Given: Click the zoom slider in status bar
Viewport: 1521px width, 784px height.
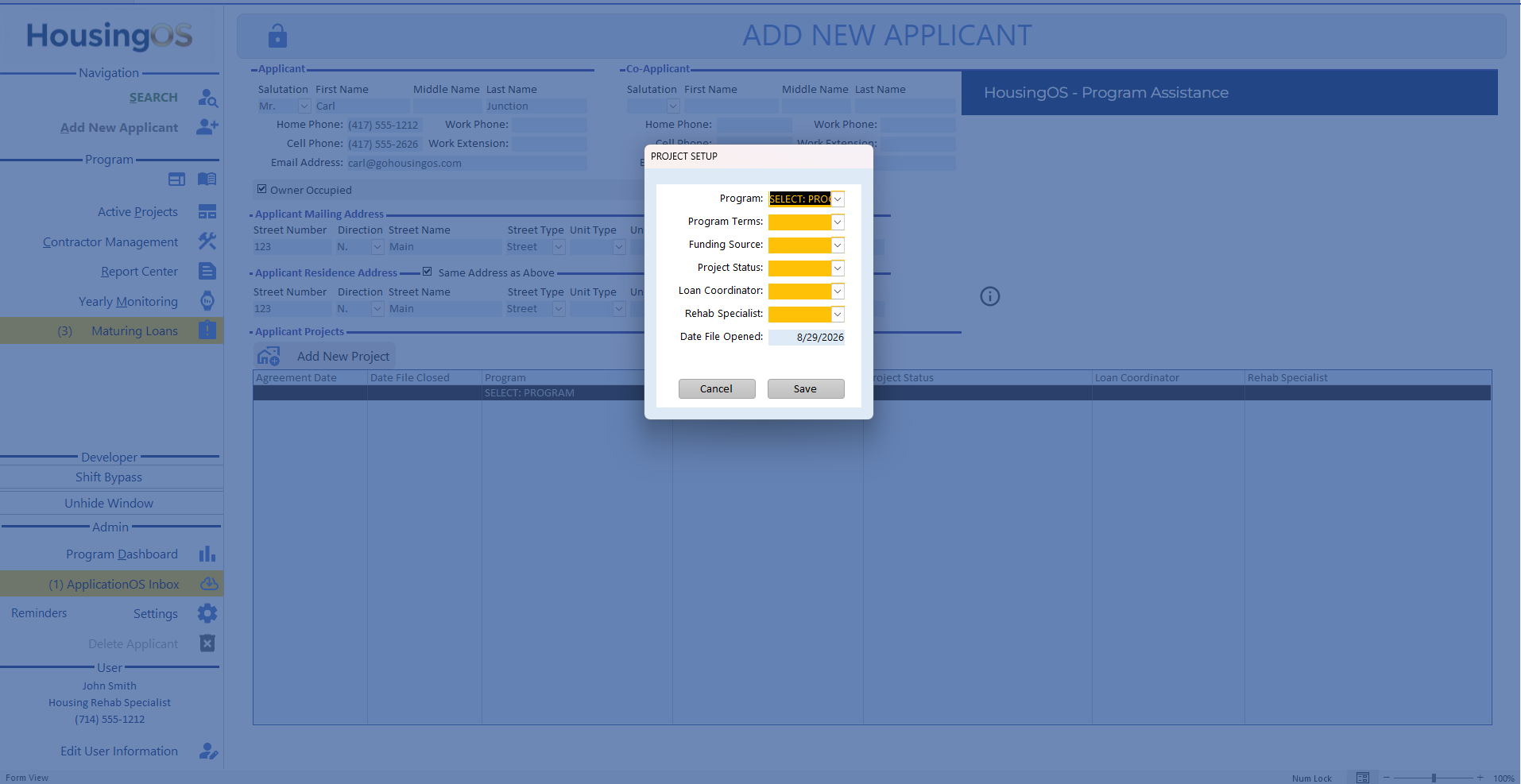Looking at the screenshot, I should [1434, 778].
